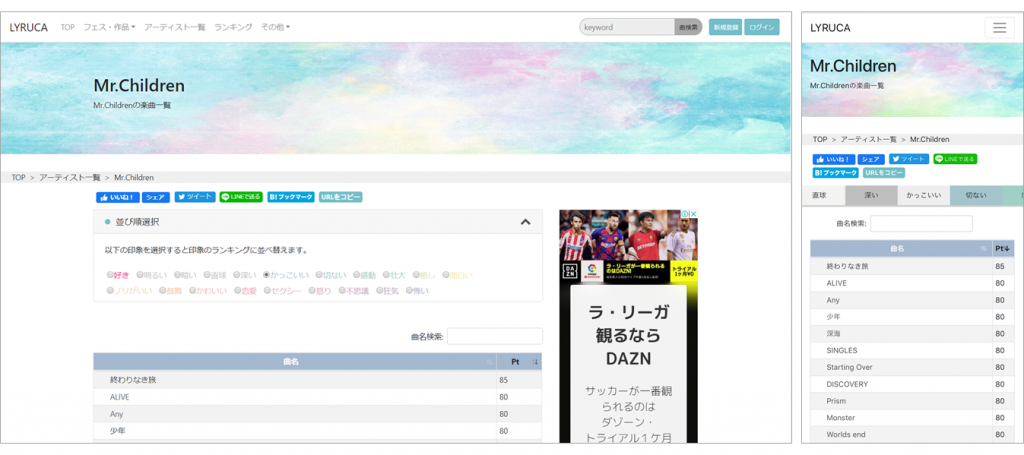Close the DAZN ad with X icon
The image size is (1024, 455).
pos(694,213)
